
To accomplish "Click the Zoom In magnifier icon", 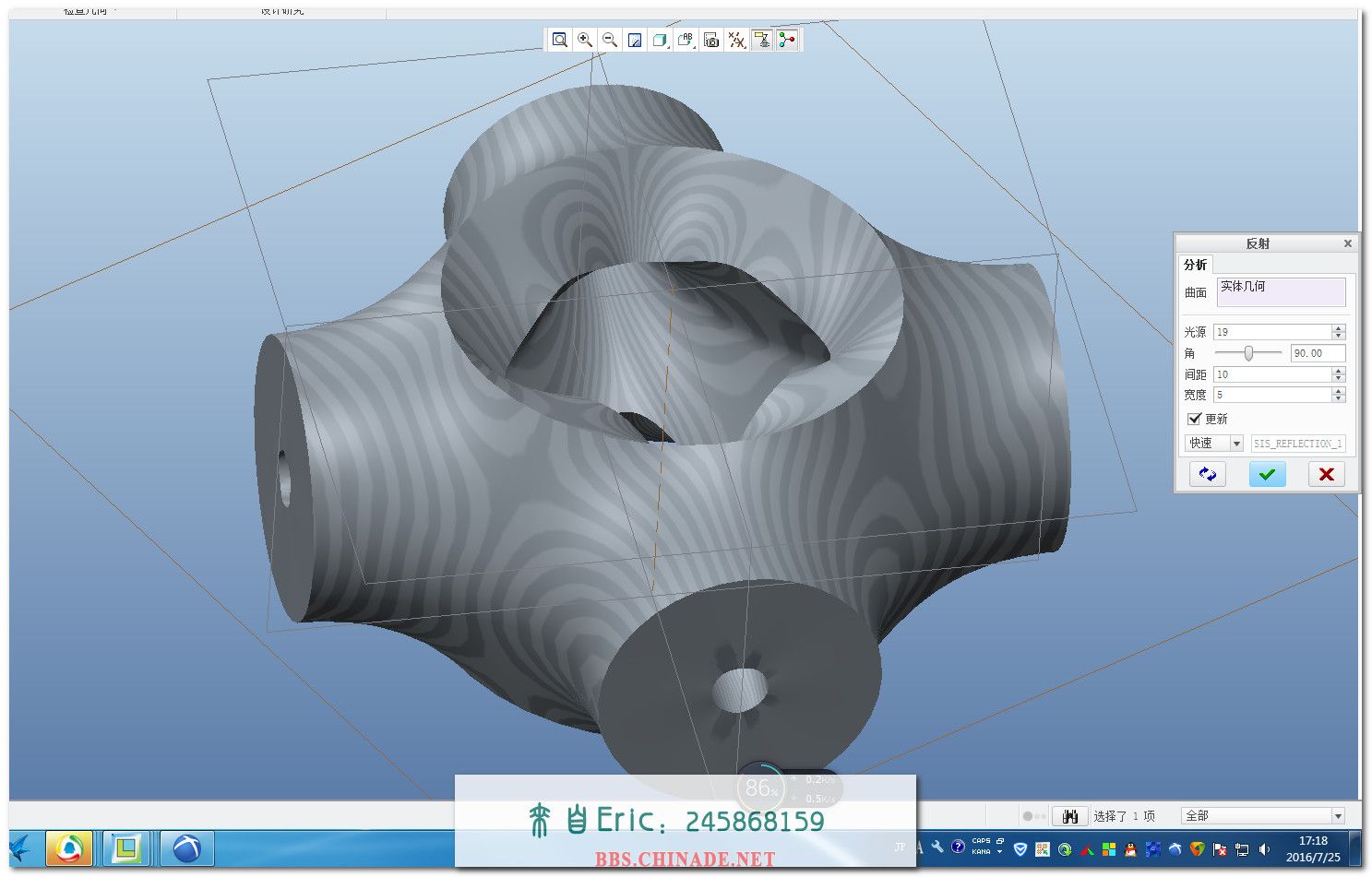I will point(584,40).
